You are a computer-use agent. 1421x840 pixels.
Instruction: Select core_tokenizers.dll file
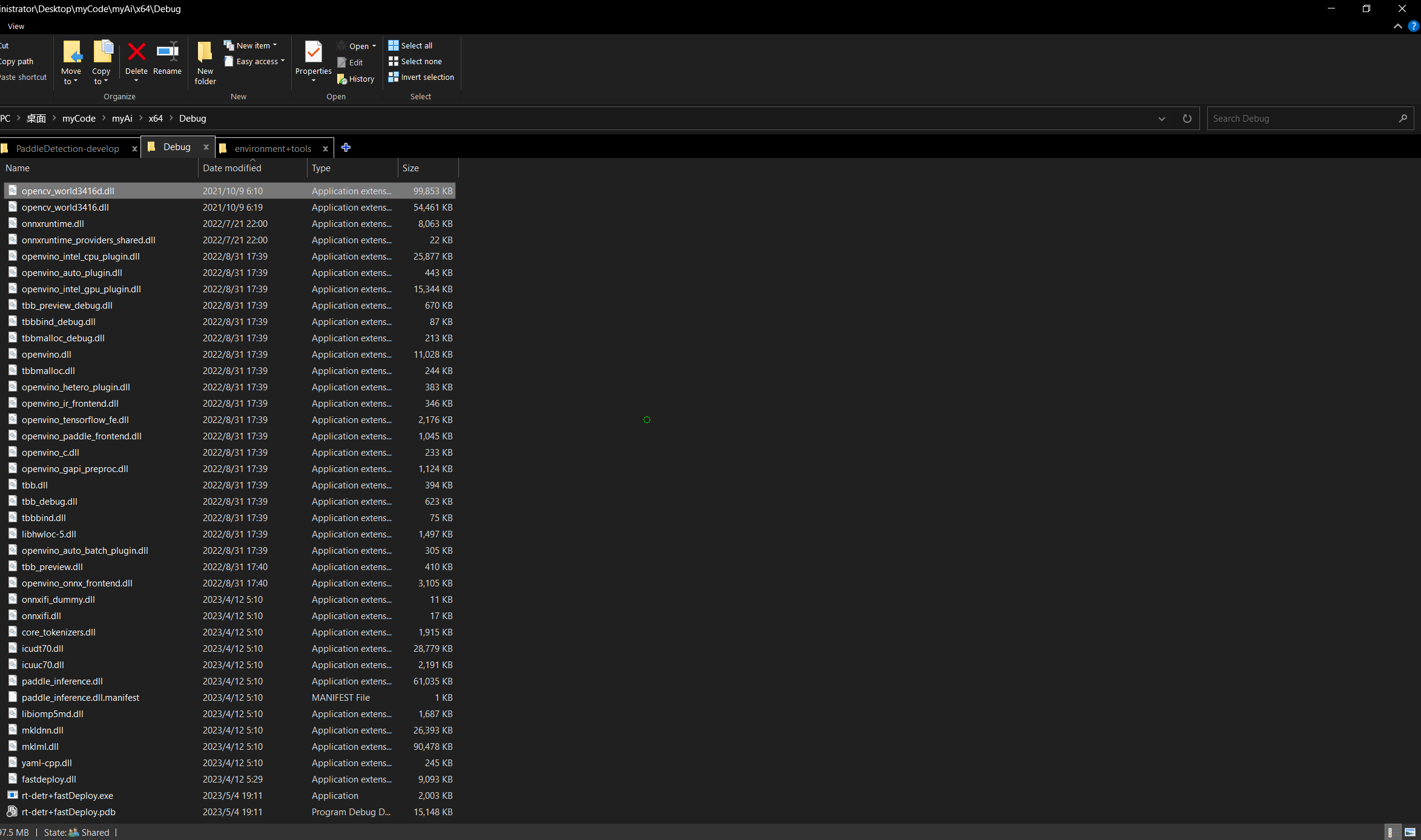230,632
